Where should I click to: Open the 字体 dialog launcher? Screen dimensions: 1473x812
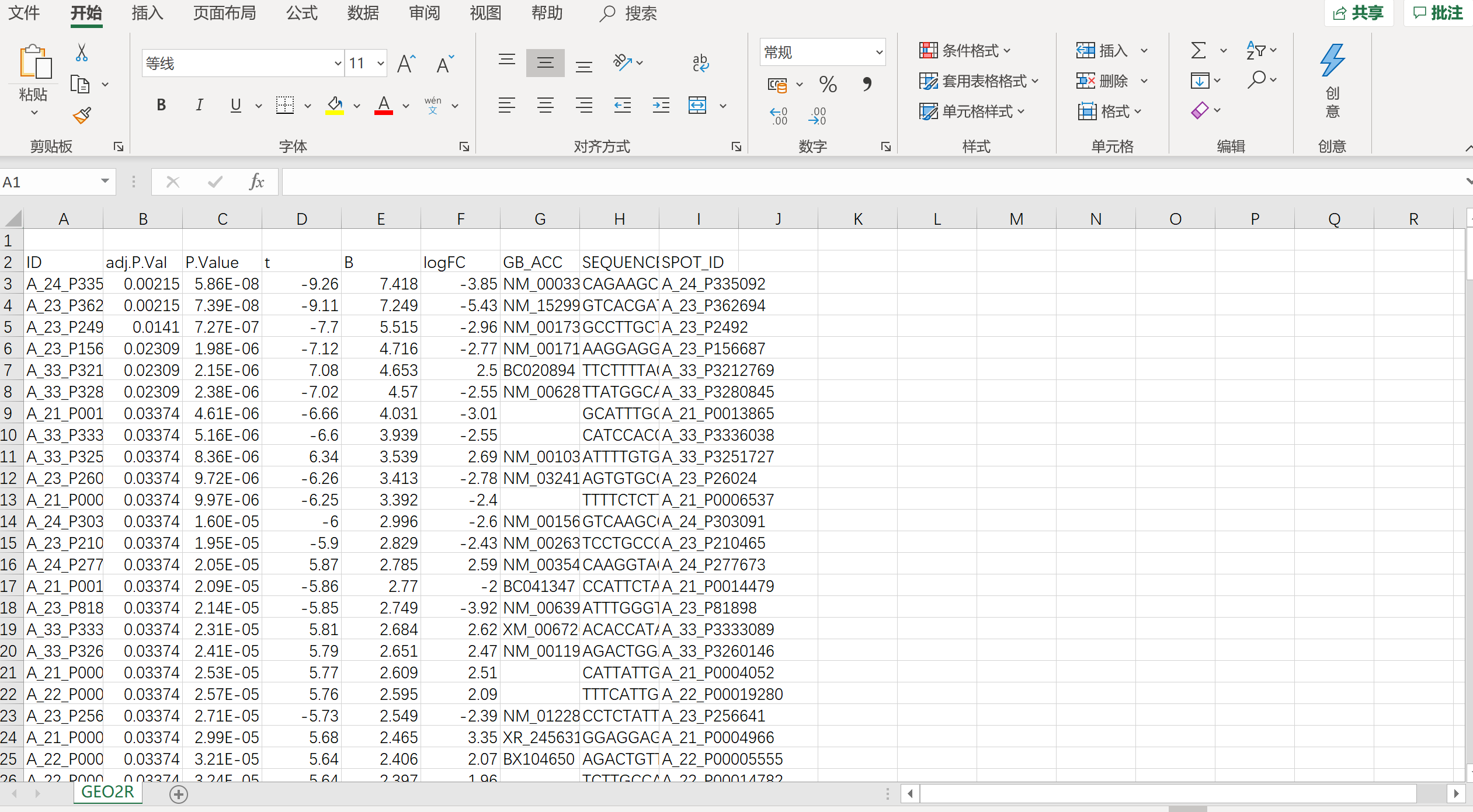464,147
